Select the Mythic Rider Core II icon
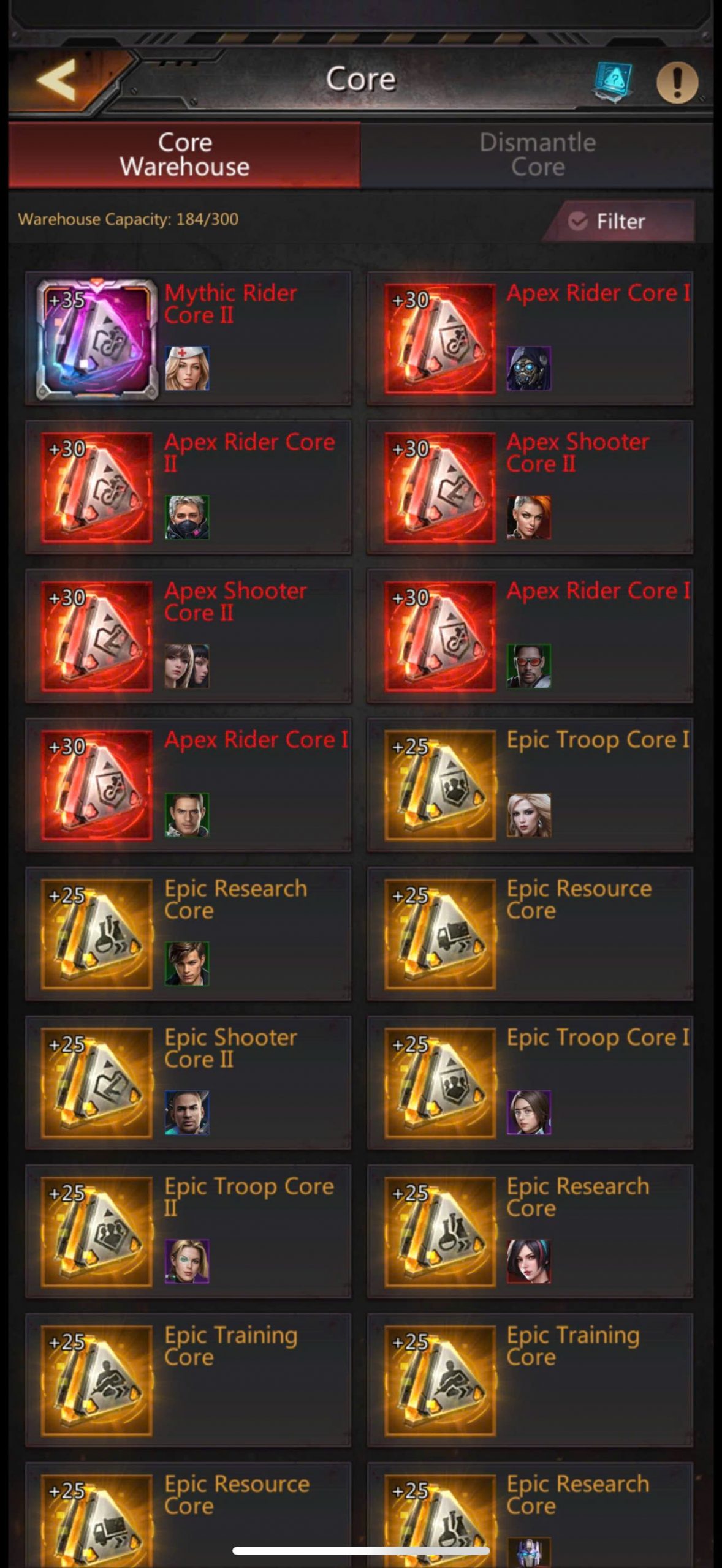 click(x=97, y=339)
